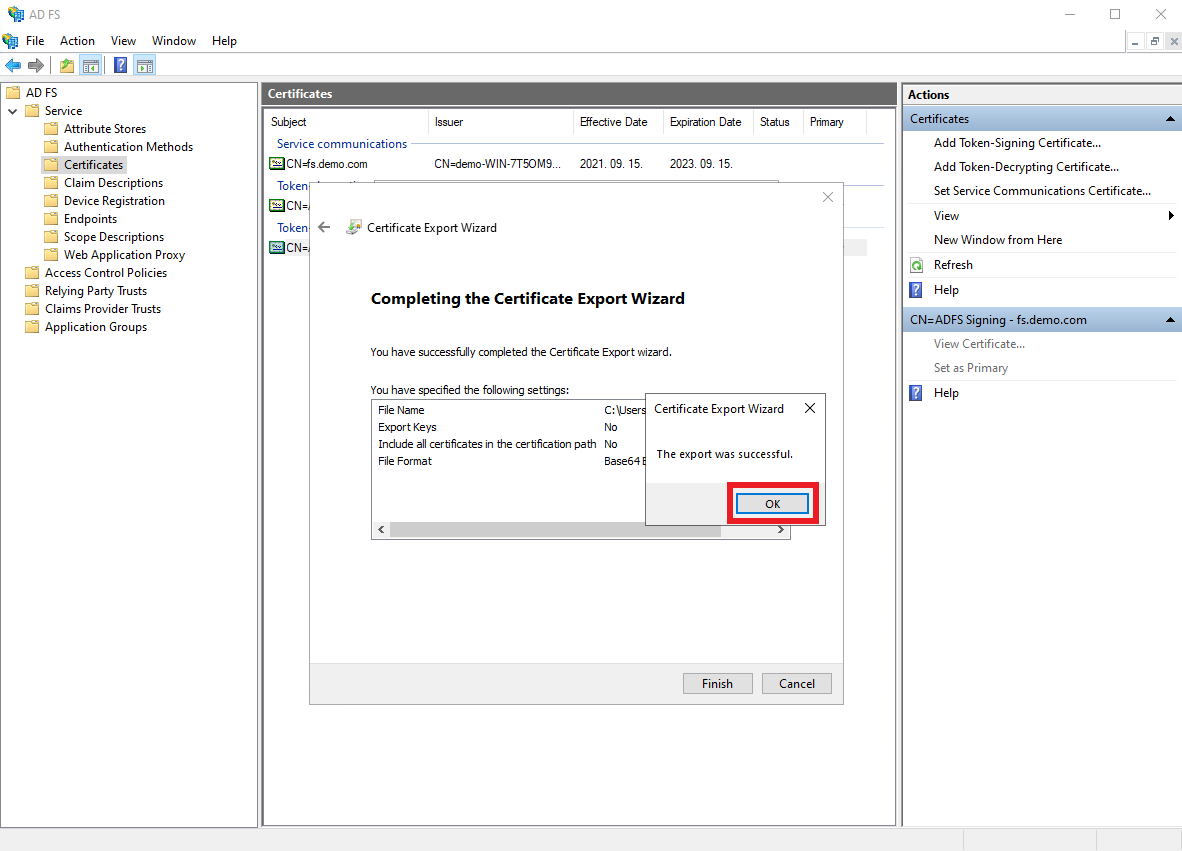Image resolution: width=1182 pixels, height=851 pixels.
Task: Toggle the Show/Hide Action Pane toolbar button
Action: (x=145, y=66)
